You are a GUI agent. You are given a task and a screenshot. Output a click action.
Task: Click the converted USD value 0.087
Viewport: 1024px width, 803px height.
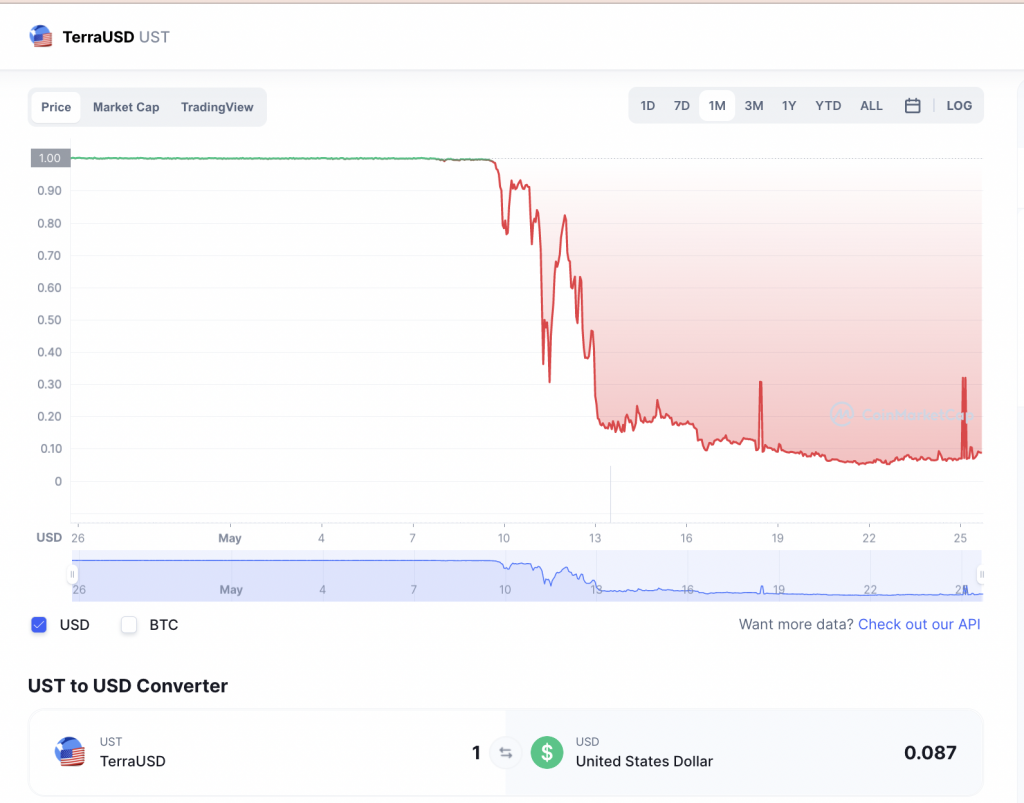click(x=930, y=753)
